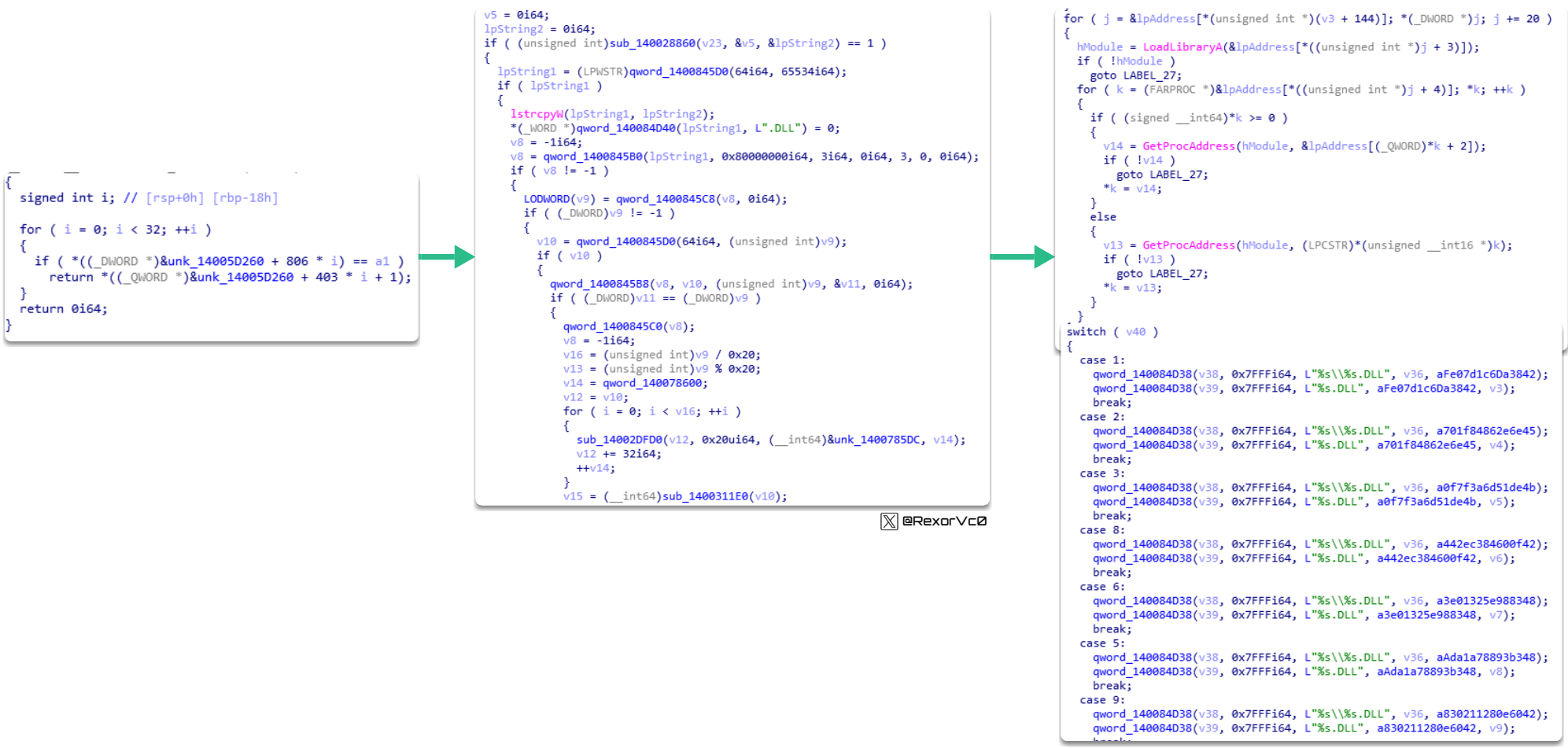Click the "0x80000000i64" constant

tap(765, 157)
